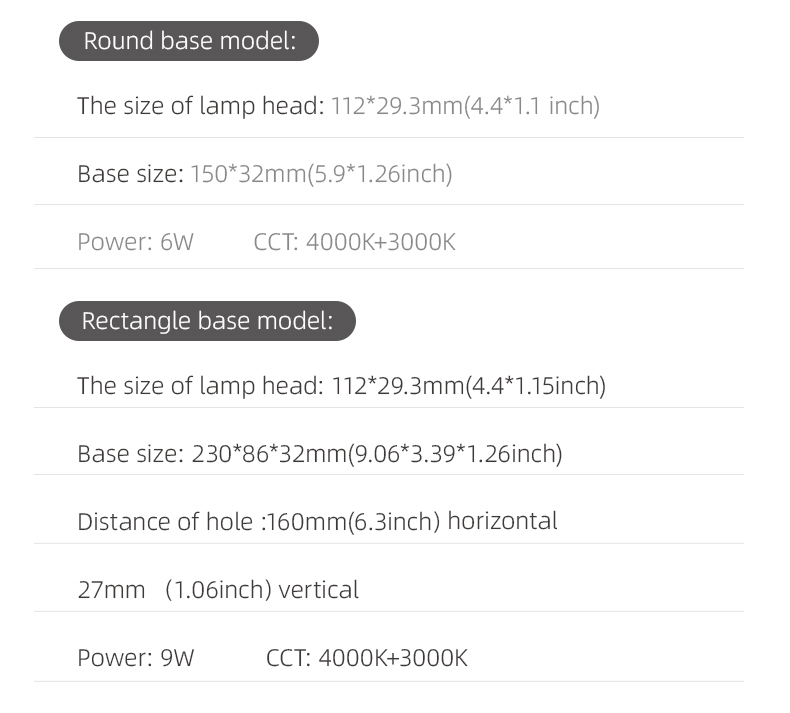
Task: Click the "Power: 9W" text
Action: point(136,658)
